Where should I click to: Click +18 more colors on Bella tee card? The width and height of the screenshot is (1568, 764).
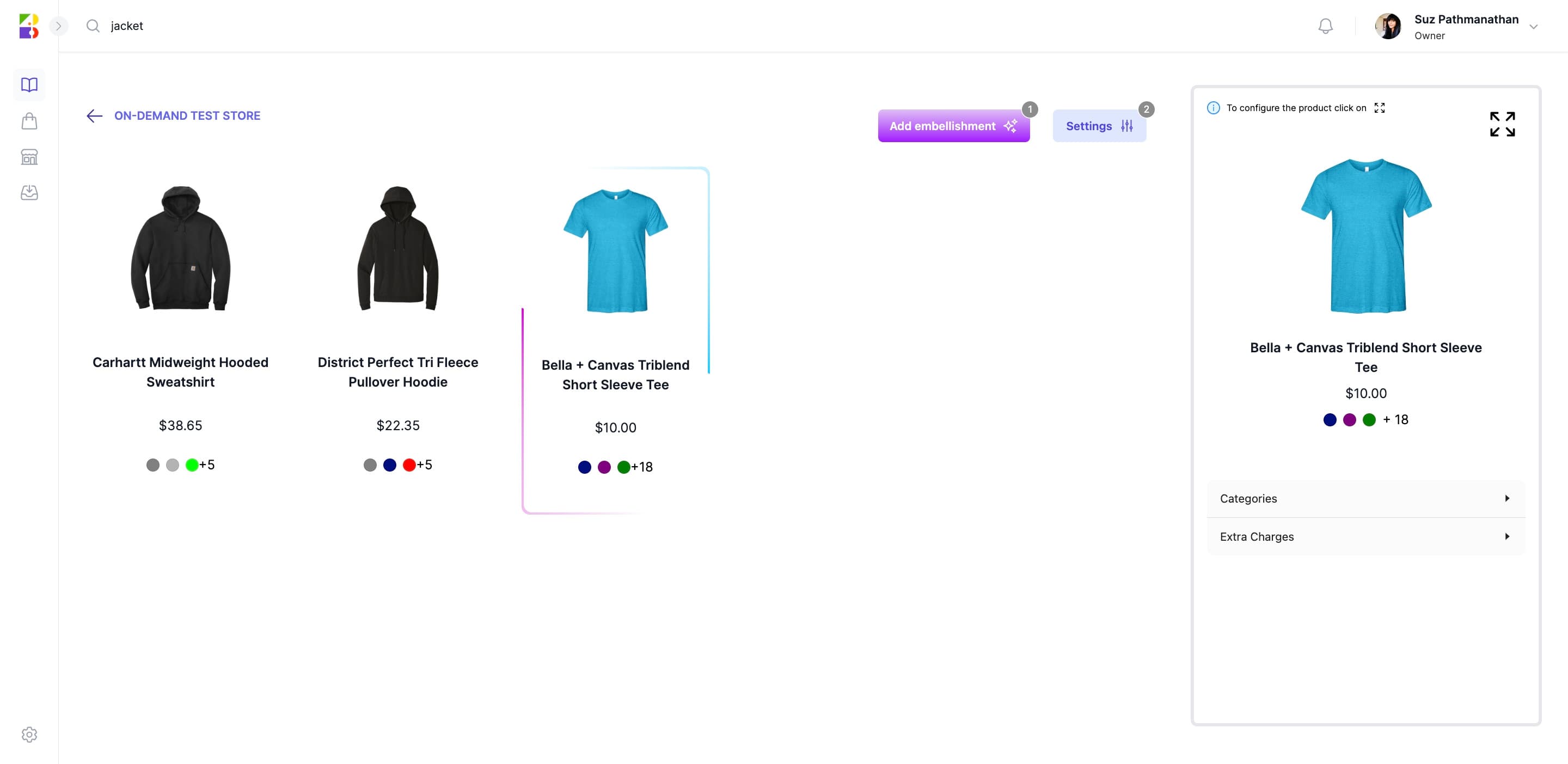coord(641,468)
